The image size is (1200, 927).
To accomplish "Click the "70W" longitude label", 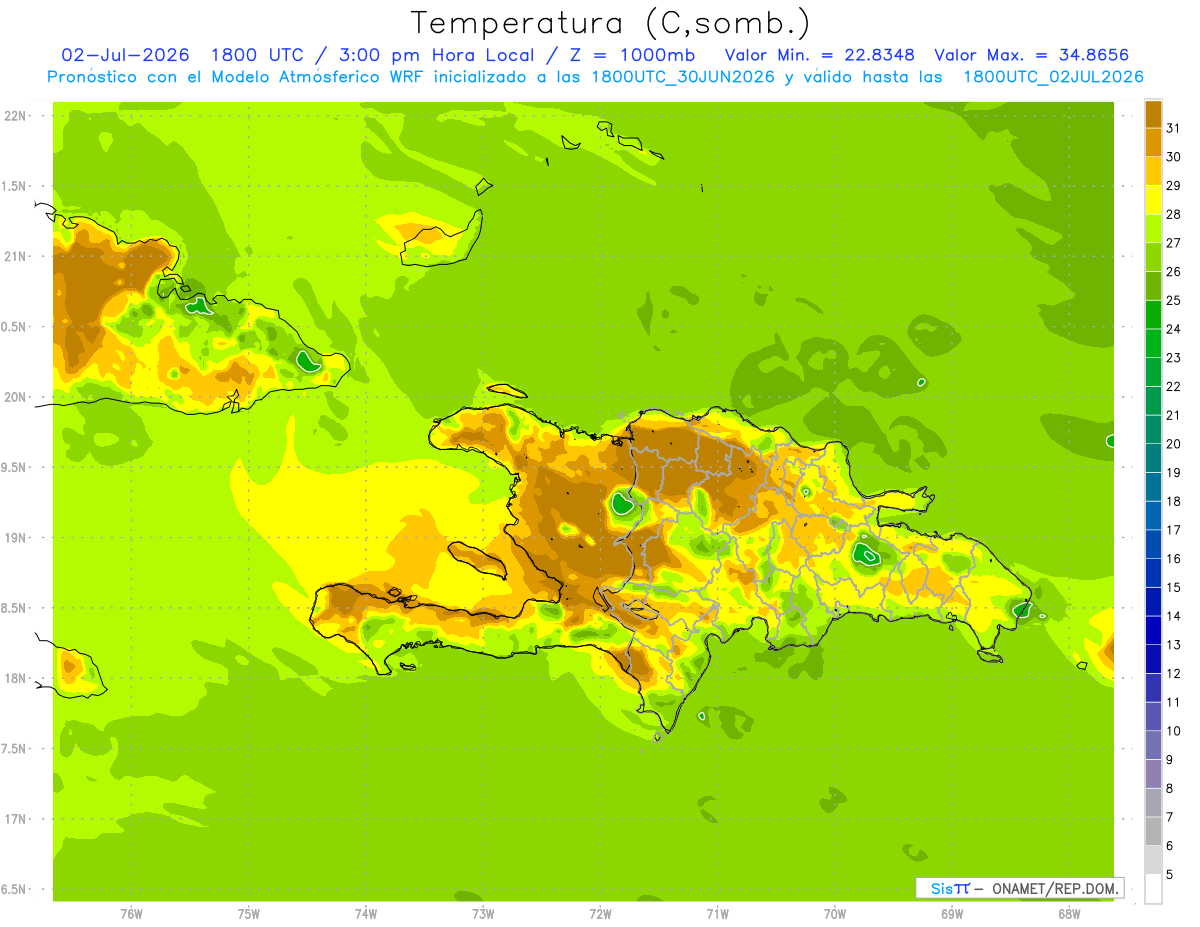I will 835,914.
